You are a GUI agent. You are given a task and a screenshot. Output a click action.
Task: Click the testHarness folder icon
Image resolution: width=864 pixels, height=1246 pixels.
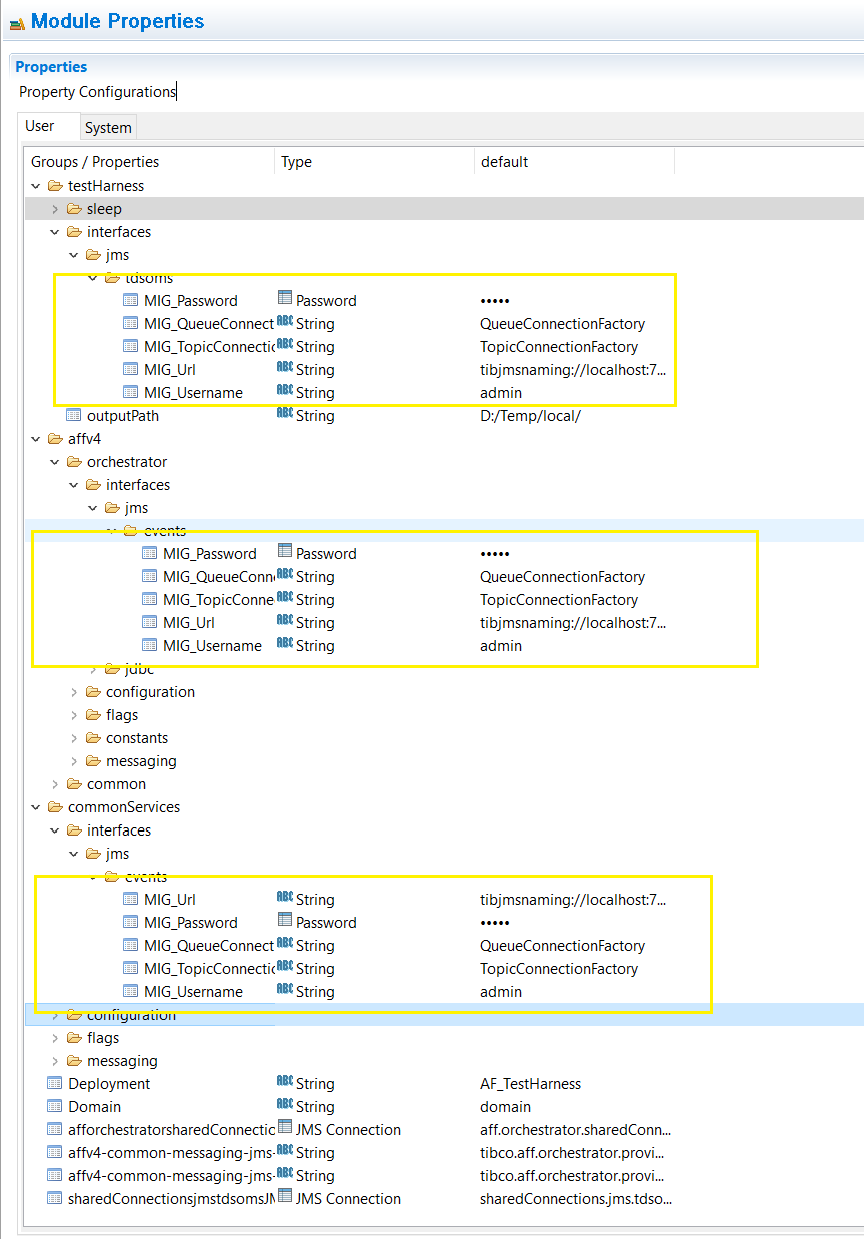tap(55, 186)
